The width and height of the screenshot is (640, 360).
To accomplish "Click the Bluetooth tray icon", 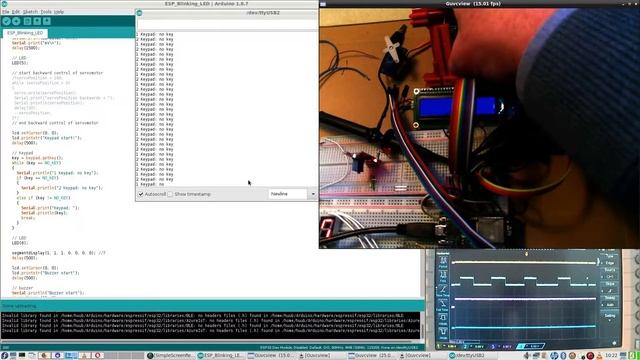I will click(x=563, y=356).
